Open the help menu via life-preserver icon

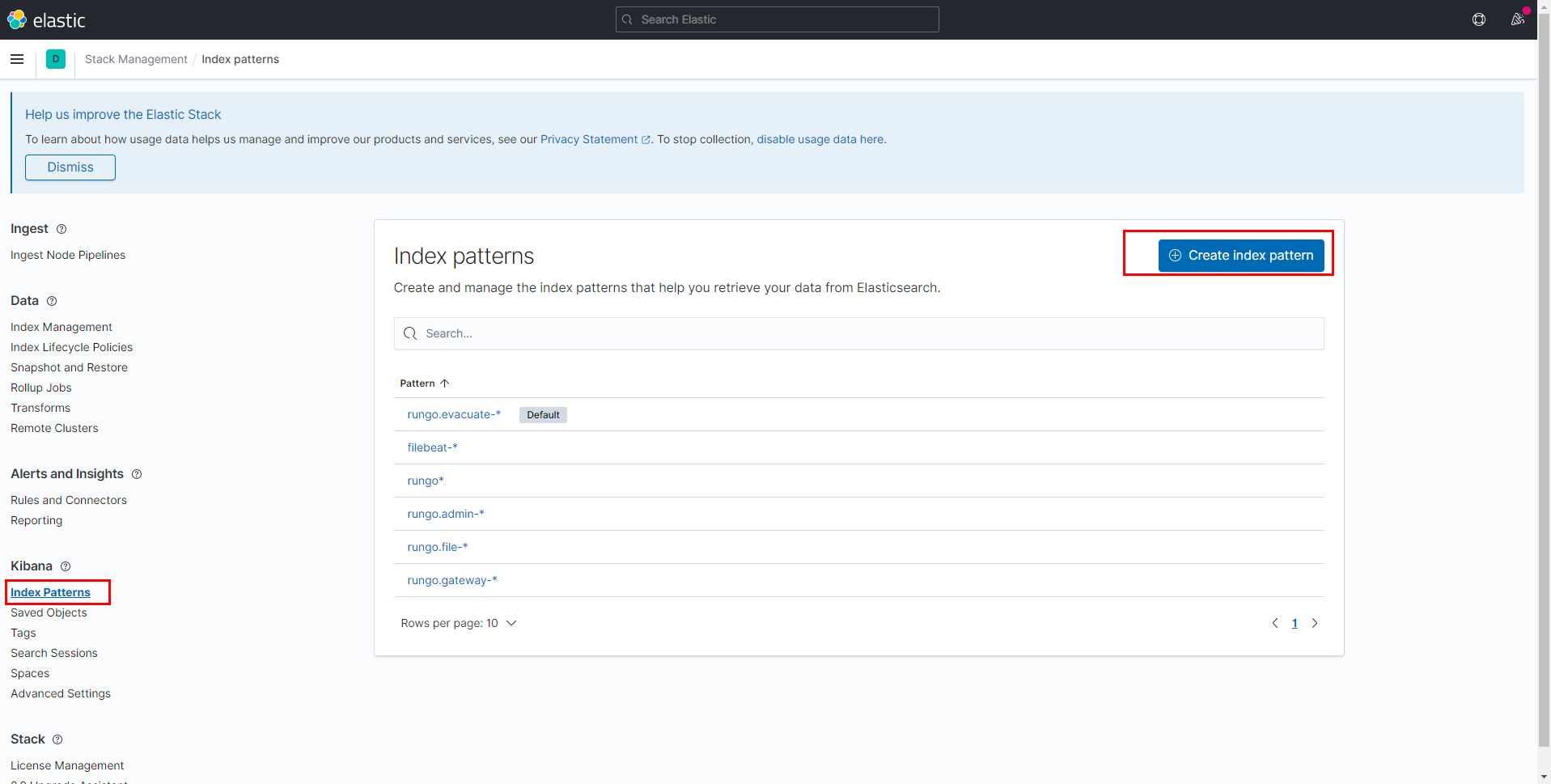pos(1479,19)
